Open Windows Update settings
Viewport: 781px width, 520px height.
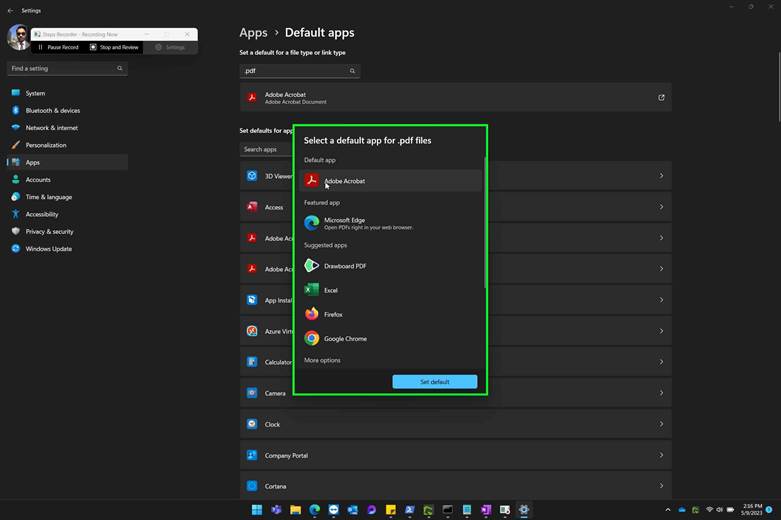pyautogui.click(x=67, y=249)
